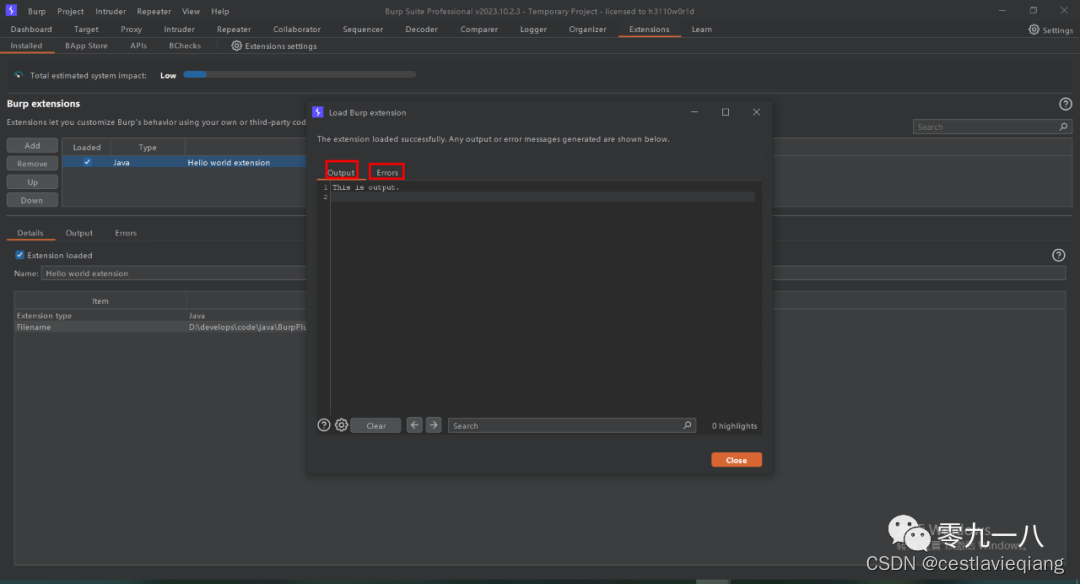Viewport: 1080px width, 584px height.
Task: Click the Up button
Action: click(32, 182)
